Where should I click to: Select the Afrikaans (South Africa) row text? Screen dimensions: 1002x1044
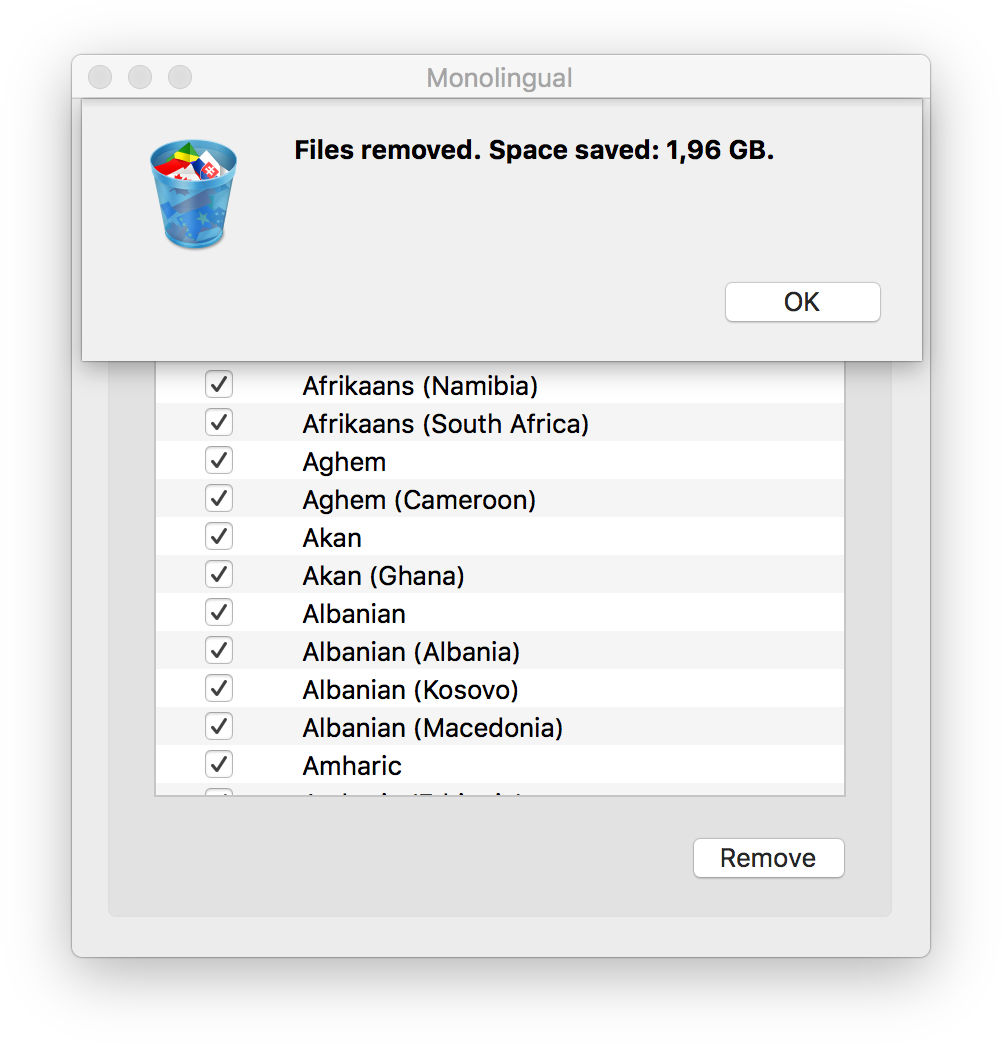[445, 424]
